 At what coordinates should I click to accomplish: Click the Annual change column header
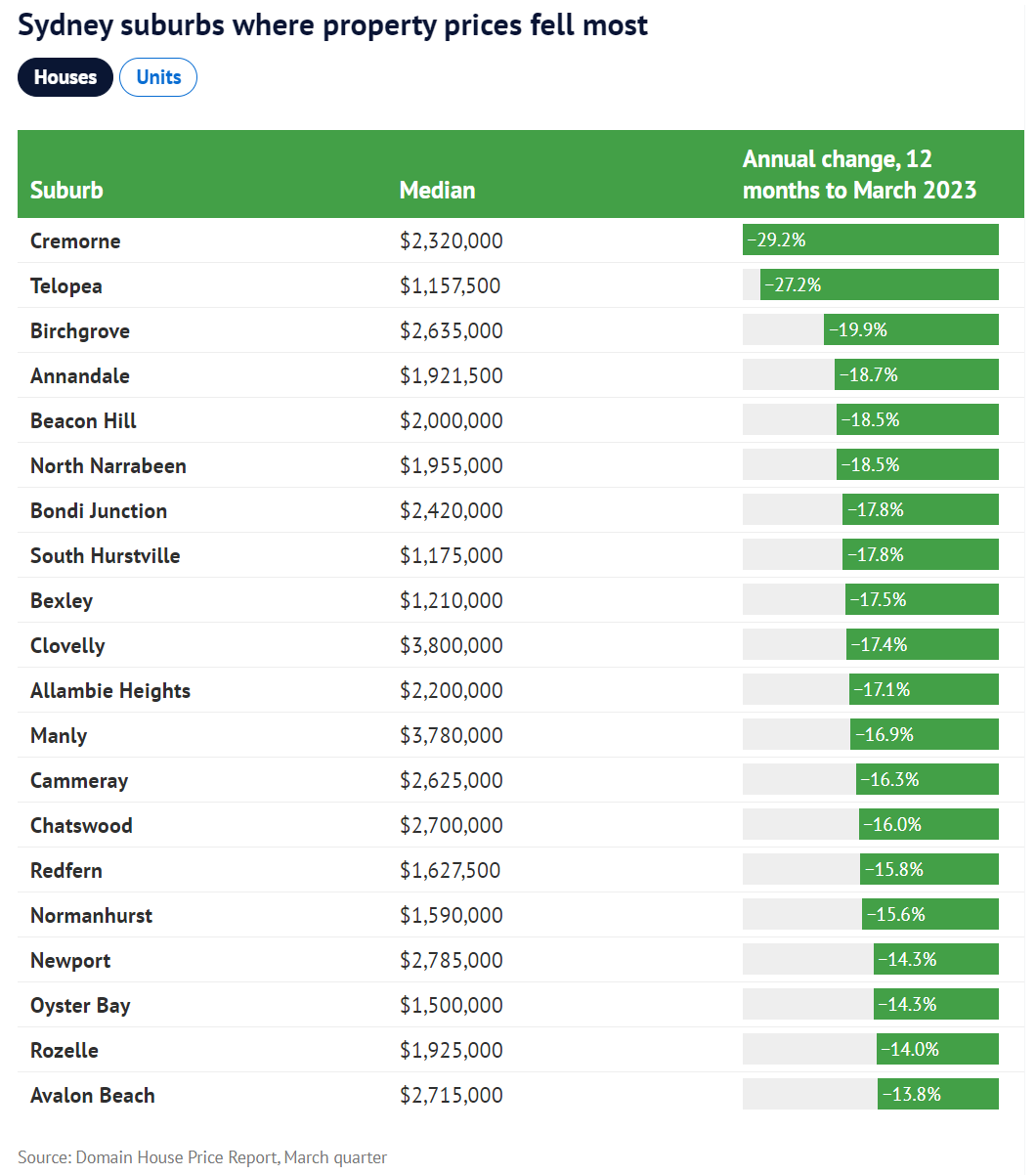859,174
